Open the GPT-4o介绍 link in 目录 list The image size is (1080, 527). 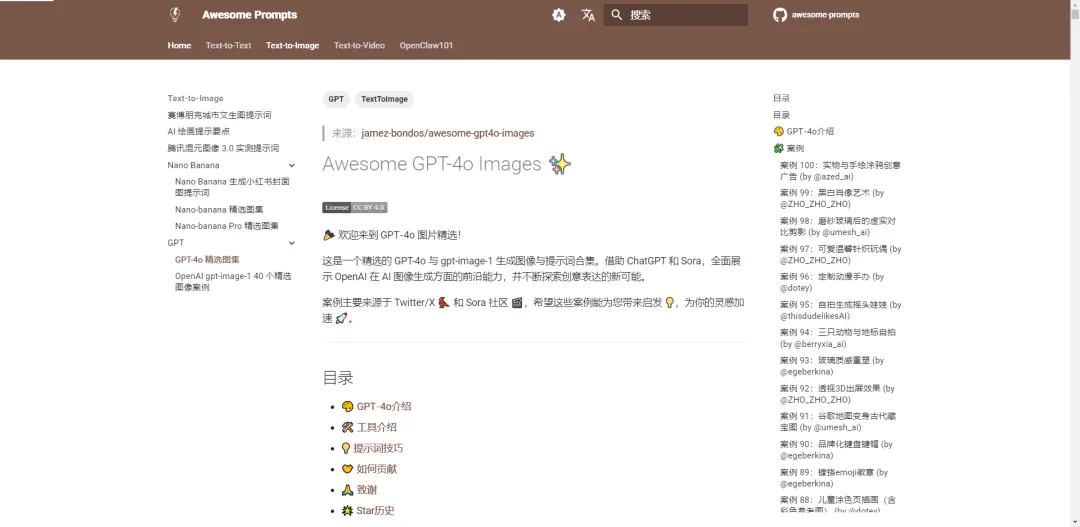pyautogui.click(x=384, y=406)
